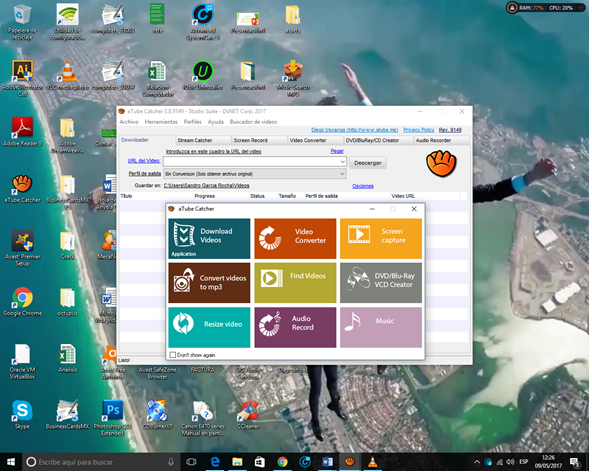
Task: Expand the URL del Video dropdown
Action: (x=343, y=162)
